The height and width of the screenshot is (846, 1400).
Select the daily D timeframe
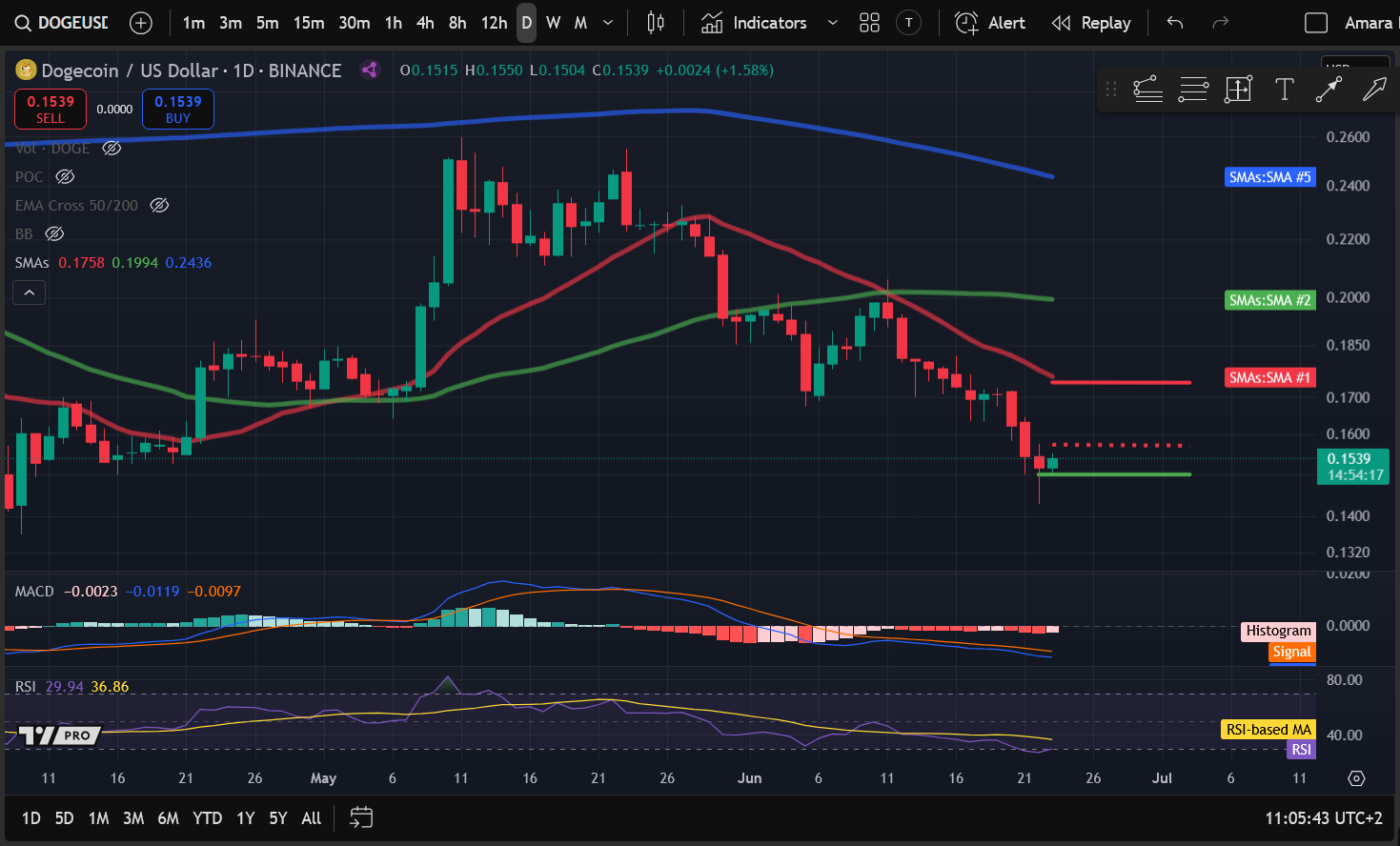click(526, 23)
